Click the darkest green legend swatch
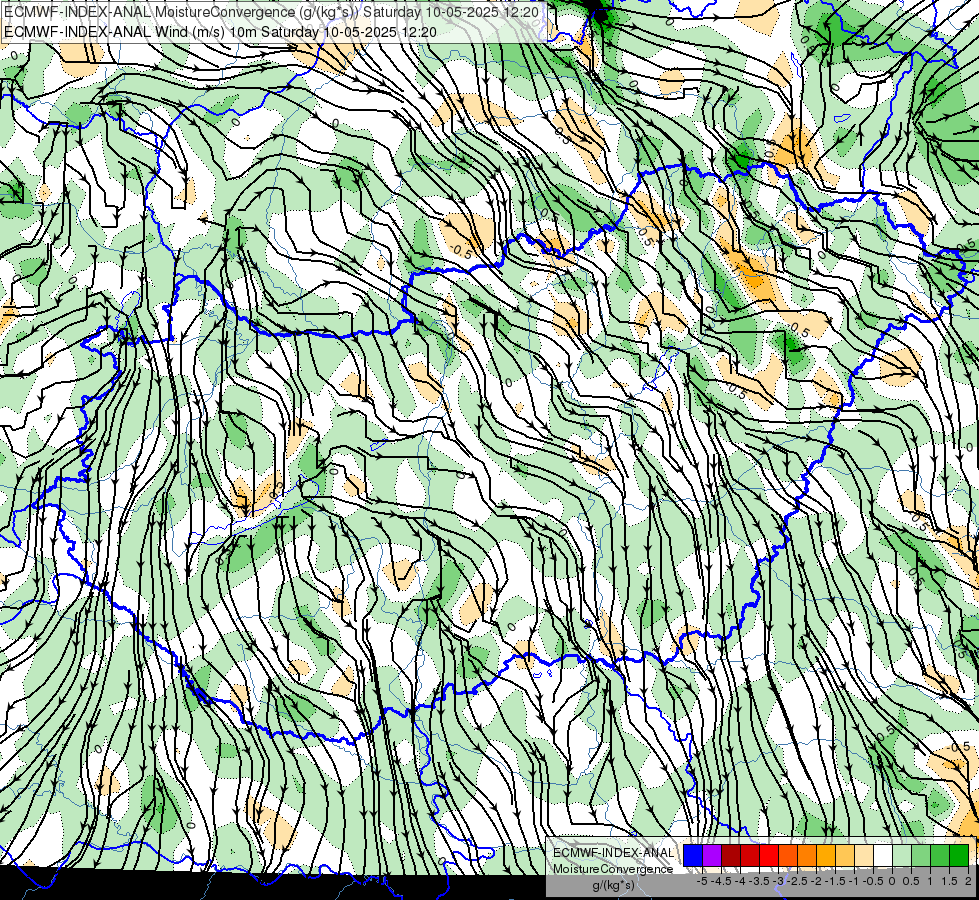The image size is (979, 900). click(959, 855)
